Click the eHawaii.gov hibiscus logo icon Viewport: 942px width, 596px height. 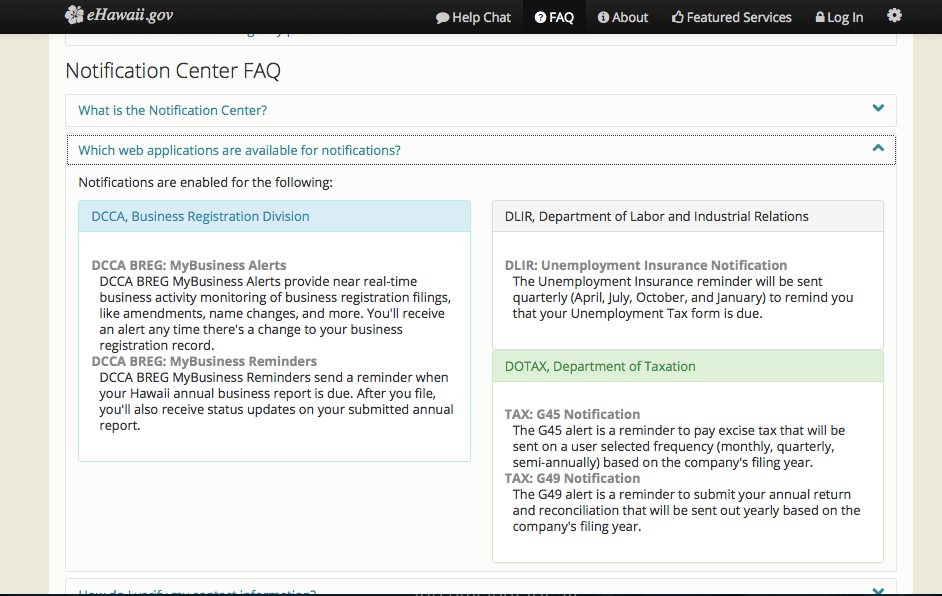coord(74,14)
